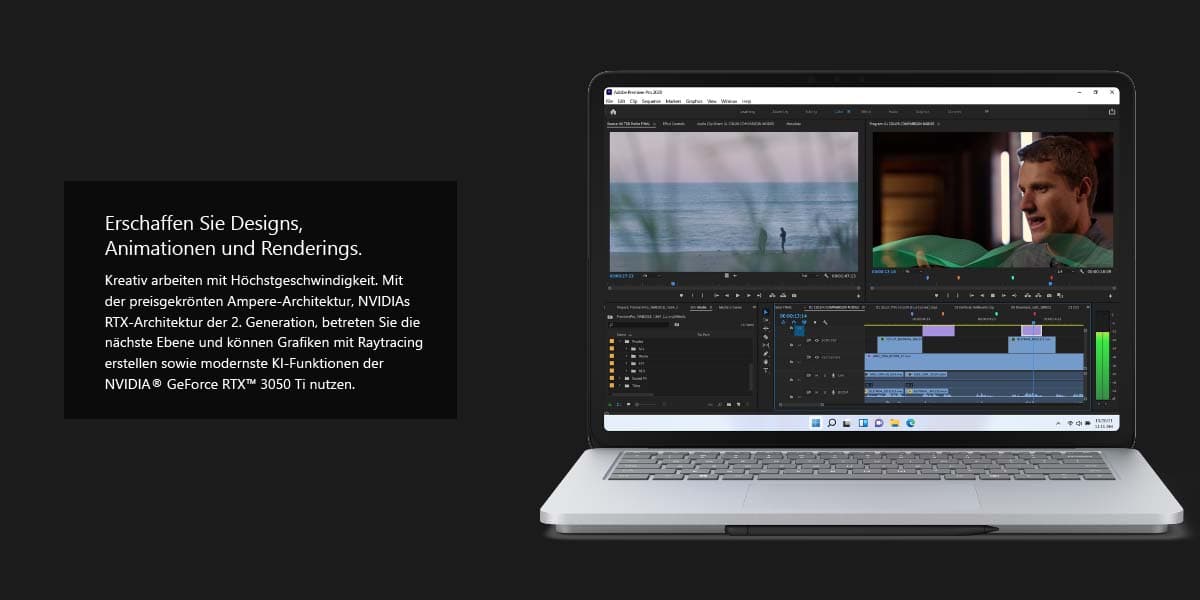Select the Ripple Edit tool
1200x600 pixels.
click(766, 328)
